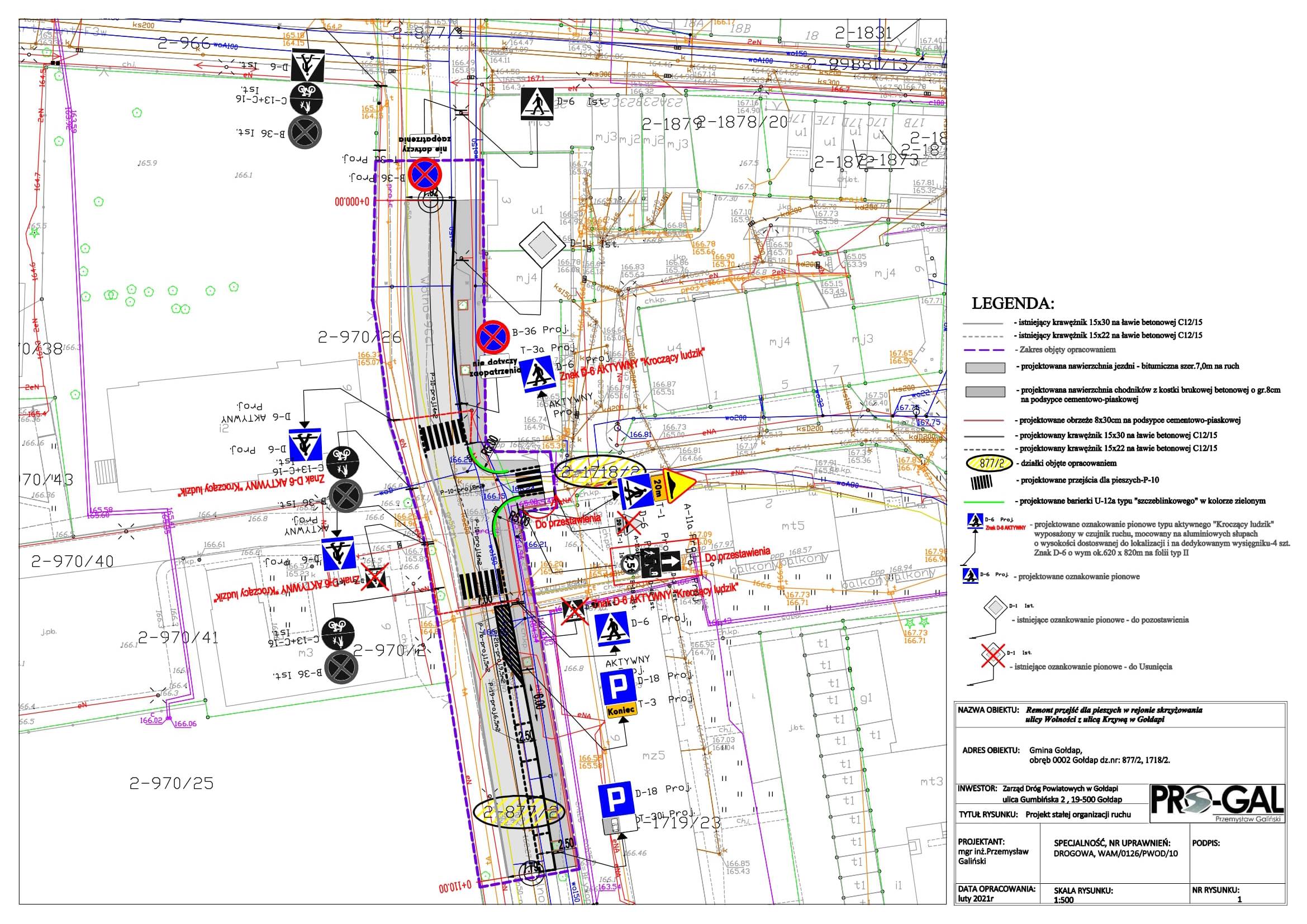Screen dimensions: 1307x924
Task: Select the dark gray sidewalk paving legend swatch
Action: pos(985,393)
